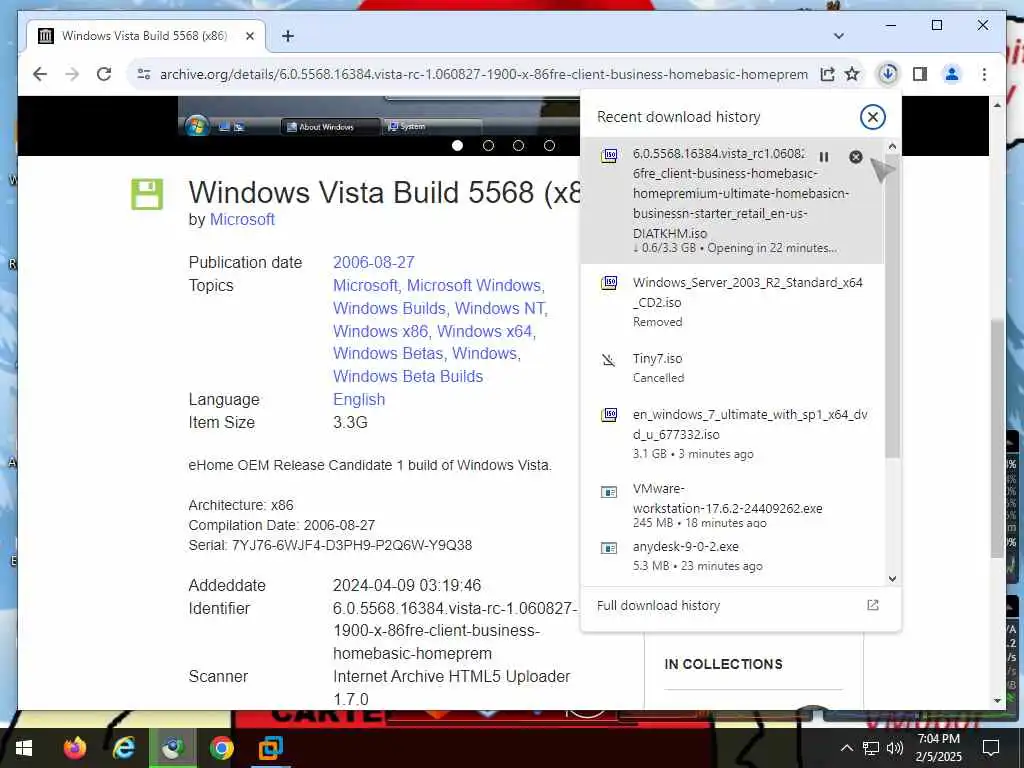Click the About Windows thumbnail taskbar item
Viewport: 1024px width, 768px height.
pos(329,127)
